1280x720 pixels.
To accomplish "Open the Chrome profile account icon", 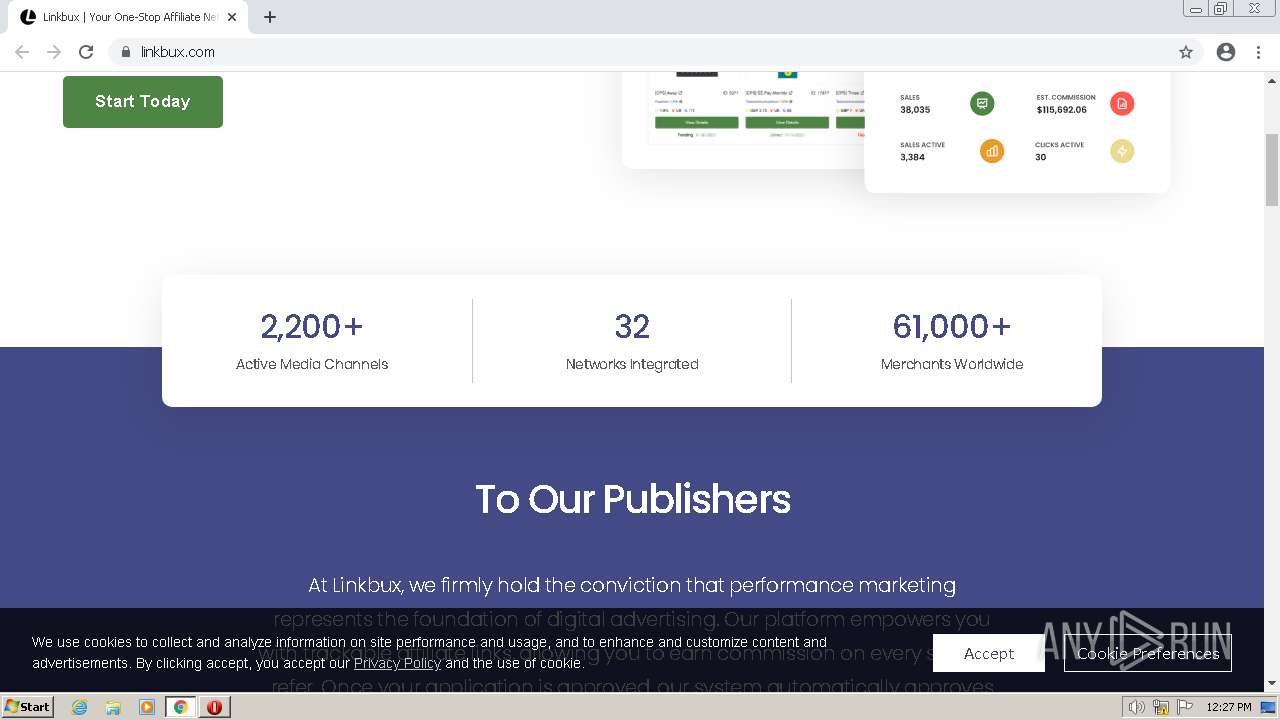I will tap(1226, 52).
